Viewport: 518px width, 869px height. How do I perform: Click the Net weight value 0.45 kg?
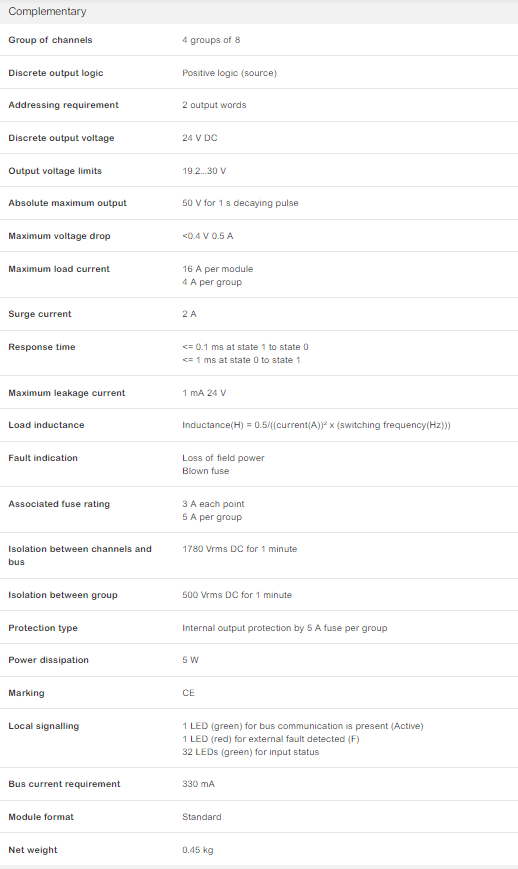pos(198,850)
